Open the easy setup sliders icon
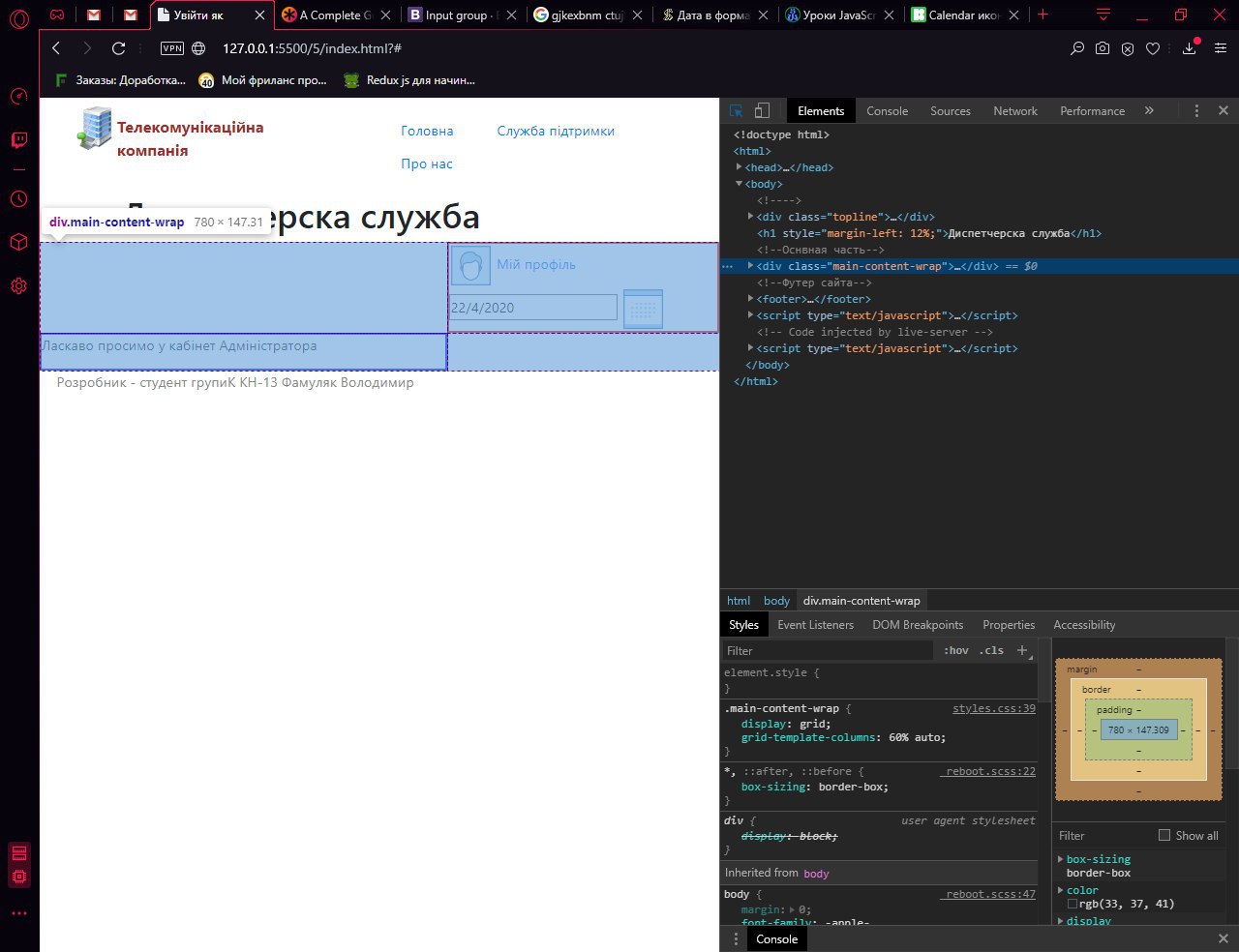 (x=1221, y=48)
